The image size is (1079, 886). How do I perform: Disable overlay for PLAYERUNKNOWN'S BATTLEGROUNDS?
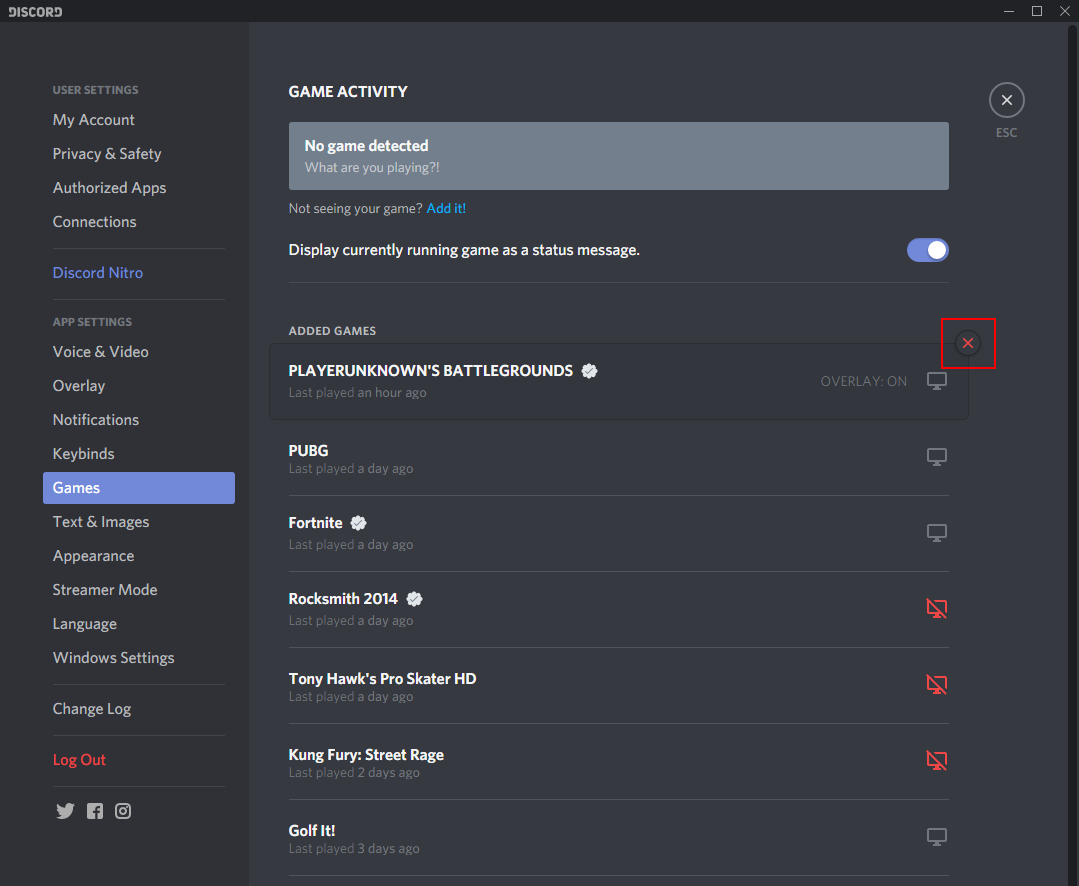click(x=936, y=381)
